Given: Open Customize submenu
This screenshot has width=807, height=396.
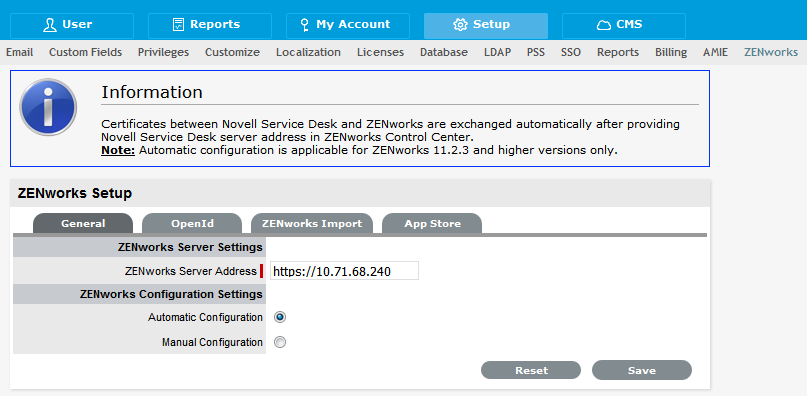Looking at the screenshot, I should [x=232, y=53].
